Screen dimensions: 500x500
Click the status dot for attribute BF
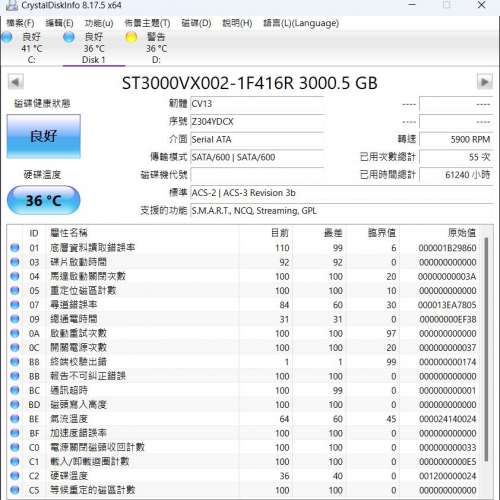point(15,433)
